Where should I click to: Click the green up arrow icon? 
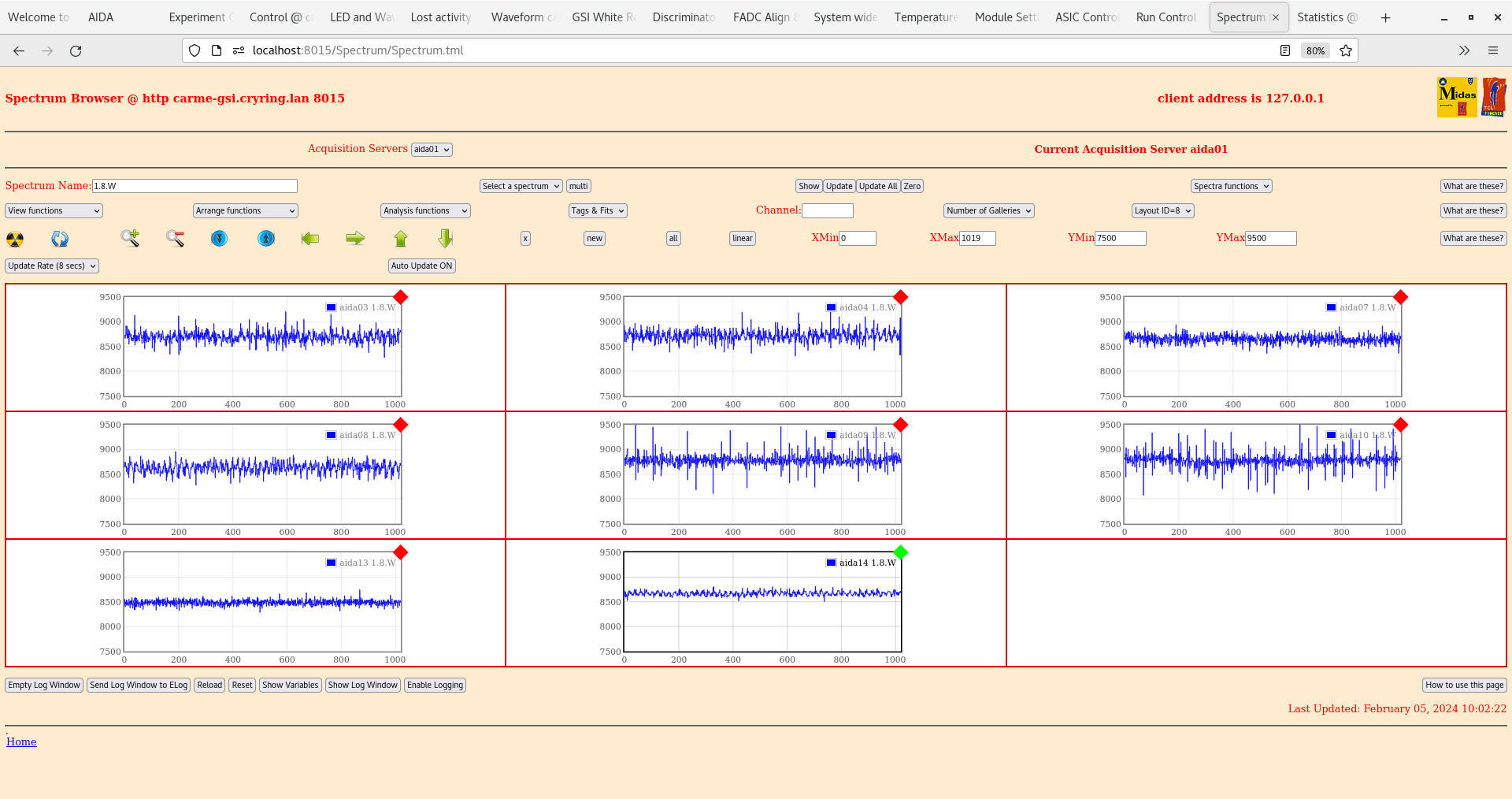[401, 238]
